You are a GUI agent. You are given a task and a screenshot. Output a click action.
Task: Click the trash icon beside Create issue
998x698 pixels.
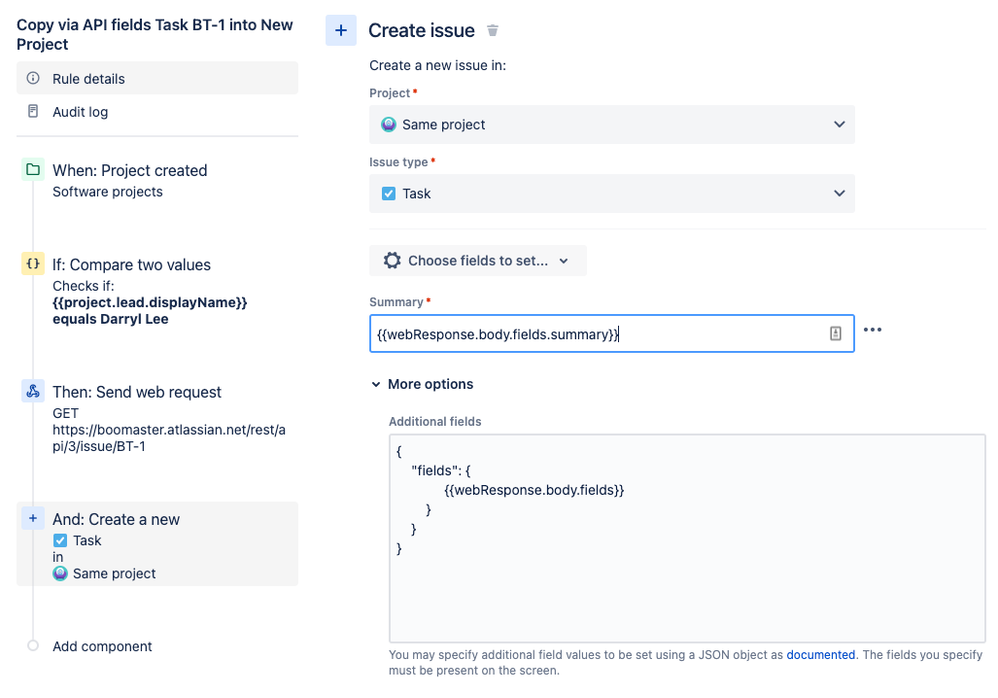493,31
